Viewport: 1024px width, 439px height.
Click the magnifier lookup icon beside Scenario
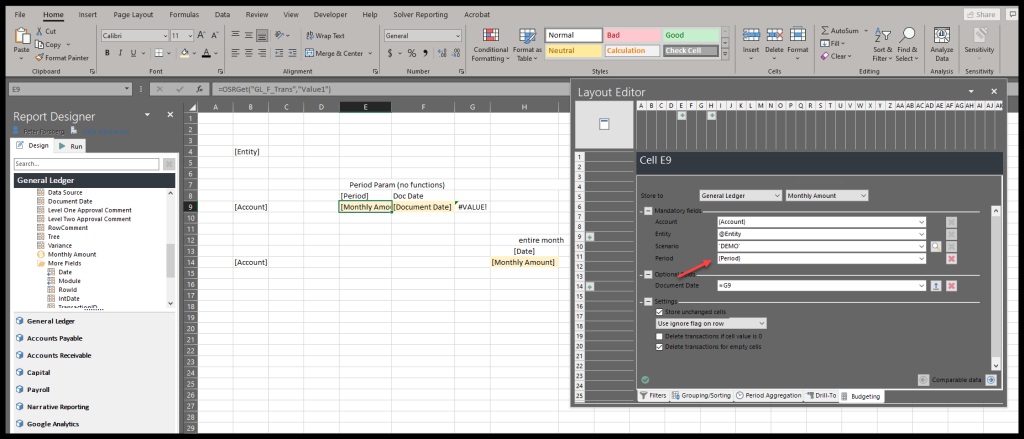(x=936, y=246)
